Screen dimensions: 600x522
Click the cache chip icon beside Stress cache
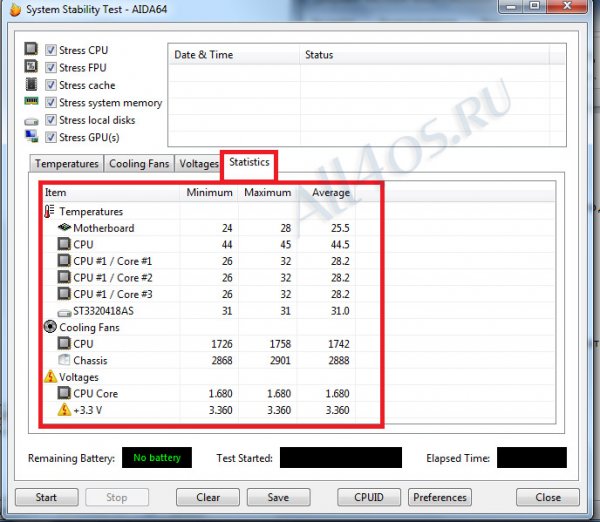[x=31, y=84]
